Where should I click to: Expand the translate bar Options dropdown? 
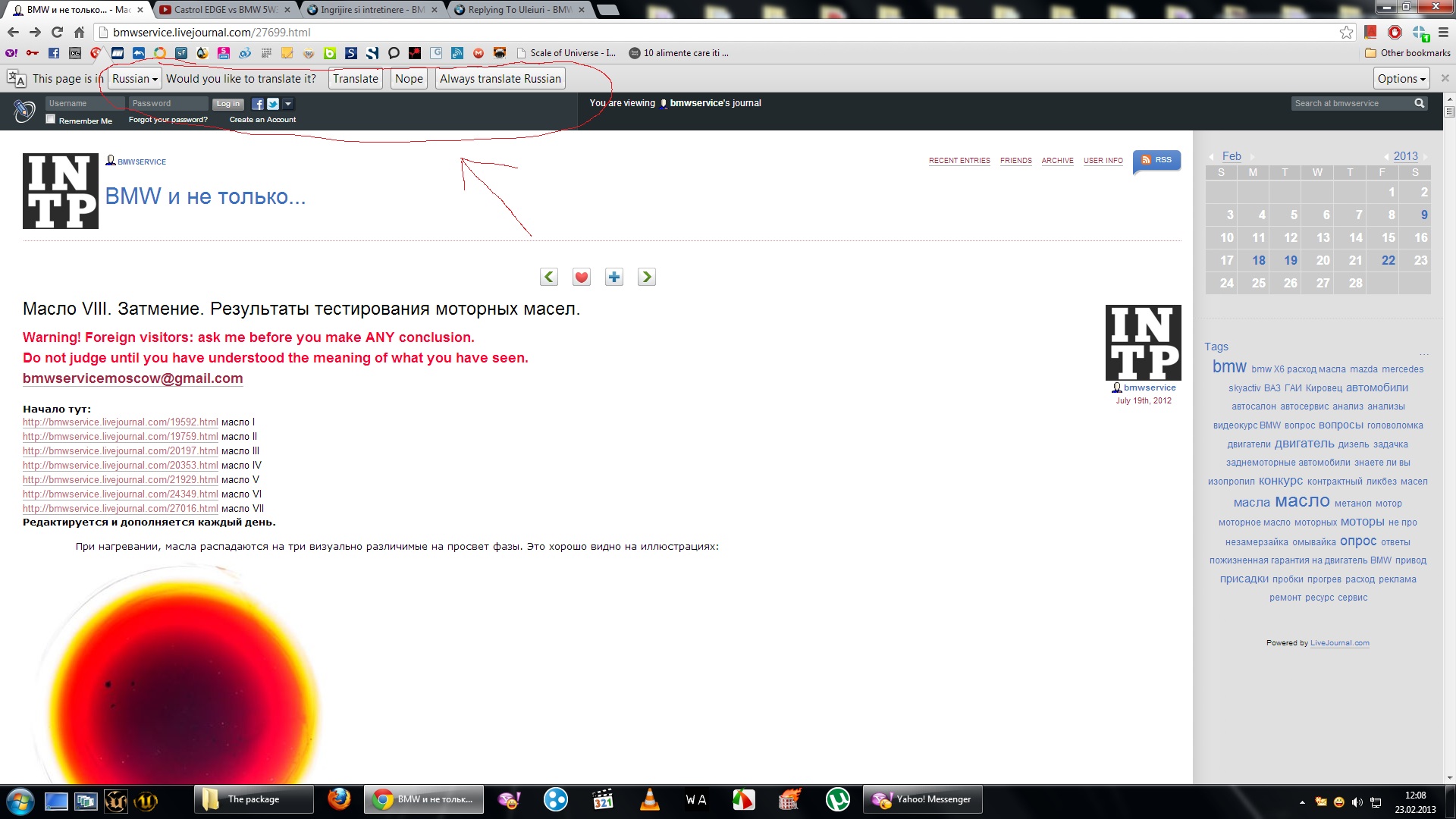point(1401,79)
